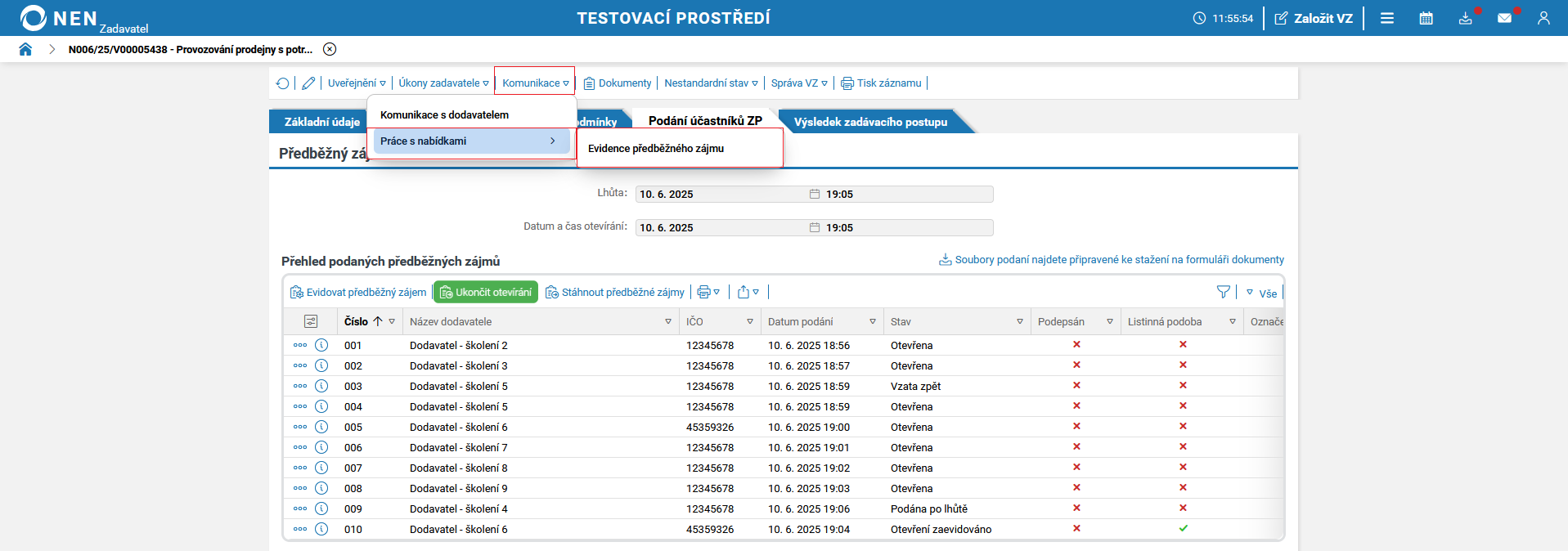Open the calendar icon in header
The image size is (1568, 551).
[x=1426, y=18]
